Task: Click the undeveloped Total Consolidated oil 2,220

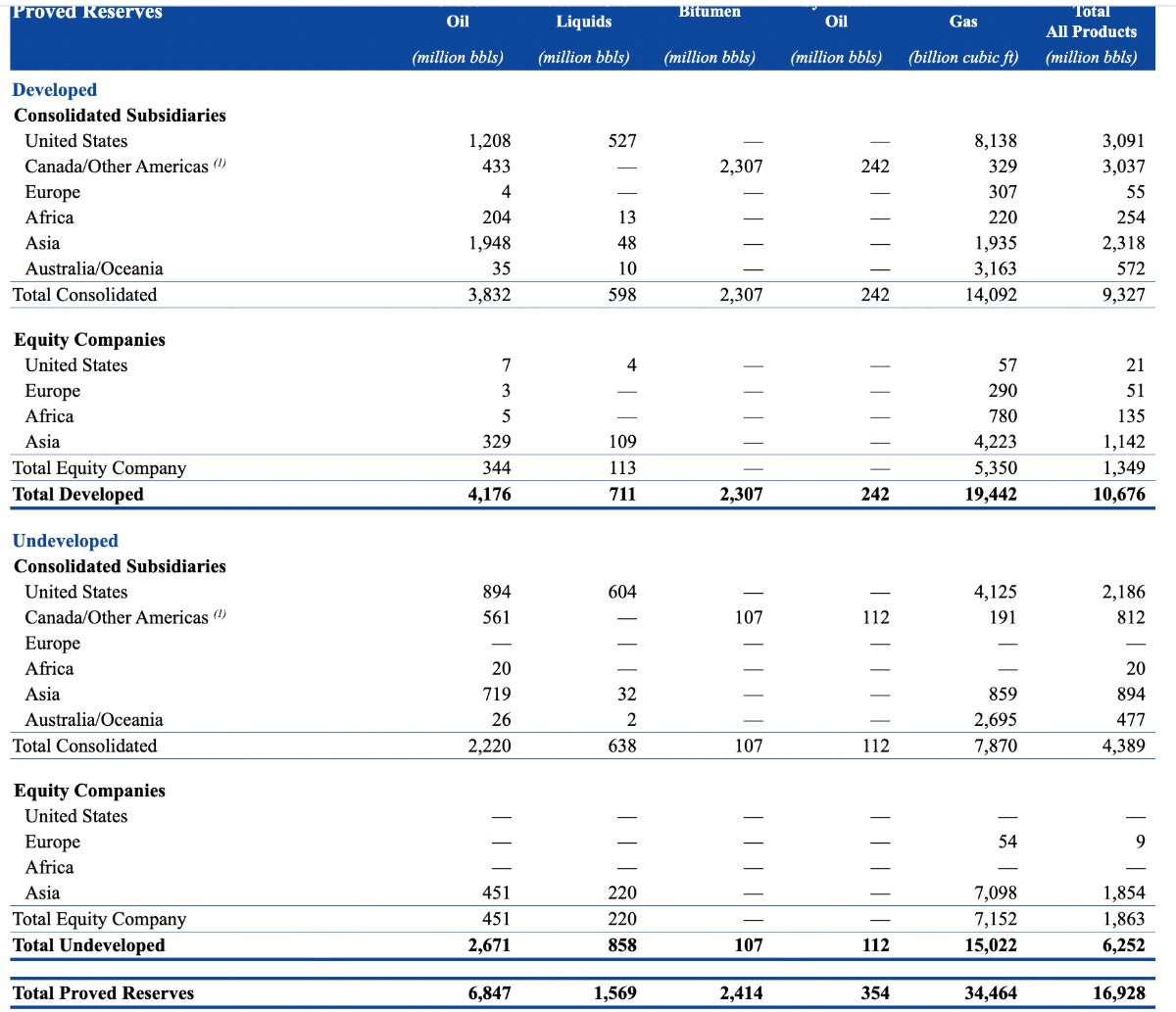Action: 490,746
